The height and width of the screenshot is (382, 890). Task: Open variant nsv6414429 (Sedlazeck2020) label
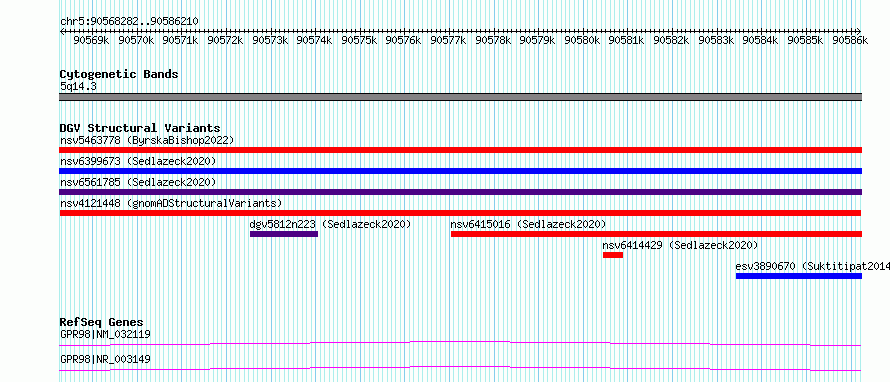click(x=681, y=245)
